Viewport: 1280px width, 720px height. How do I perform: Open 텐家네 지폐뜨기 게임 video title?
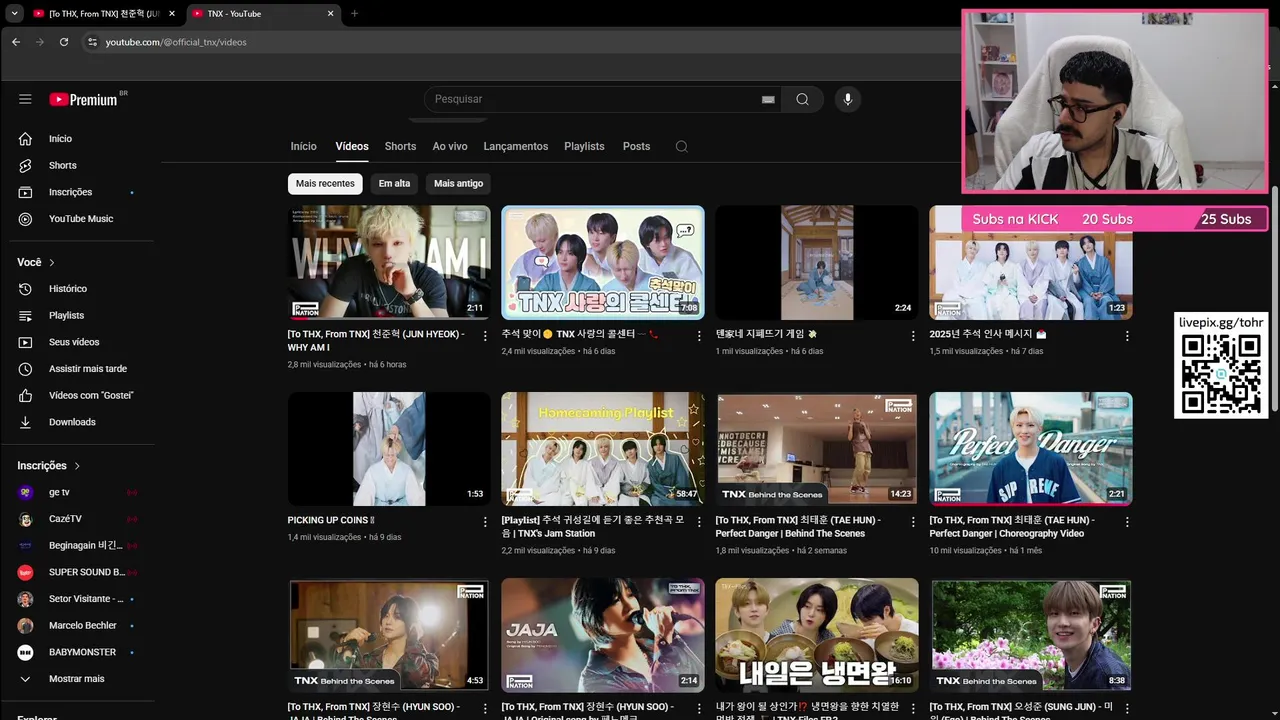coord(766,335)
